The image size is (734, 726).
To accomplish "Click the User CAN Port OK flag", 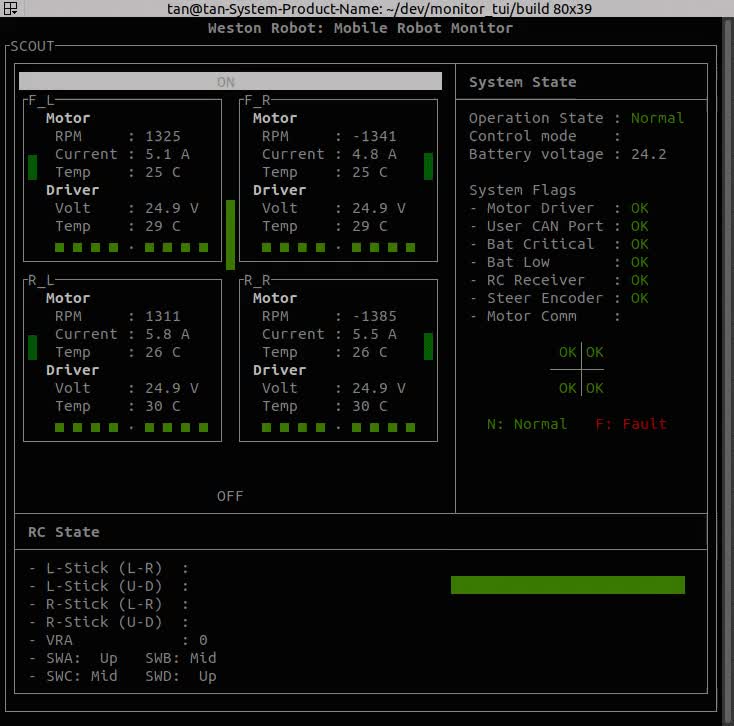I will pyautogui.click(x=639, y=226).
